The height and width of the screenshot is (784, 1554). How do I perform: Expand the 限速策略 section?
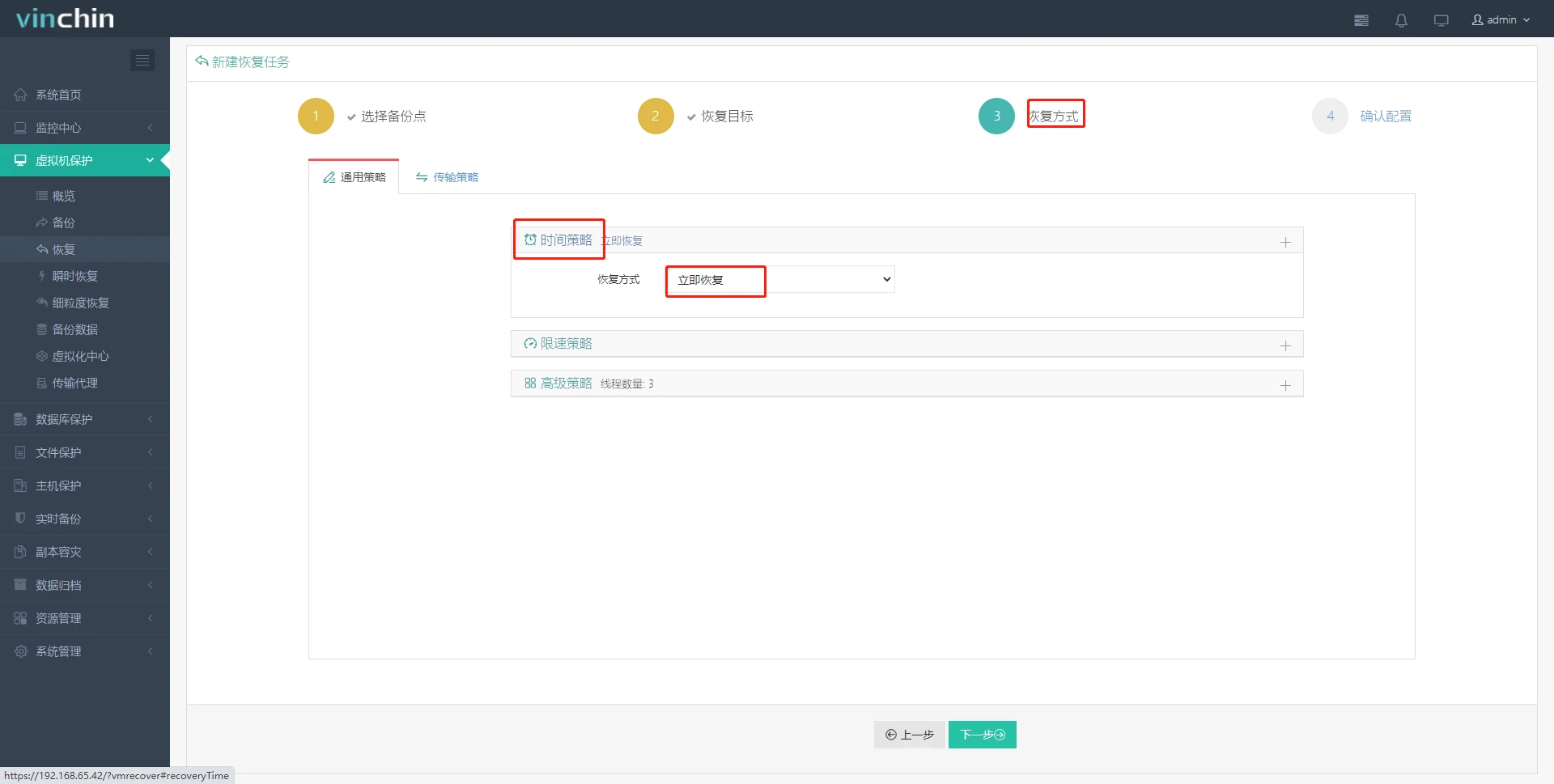coord(906,344)
